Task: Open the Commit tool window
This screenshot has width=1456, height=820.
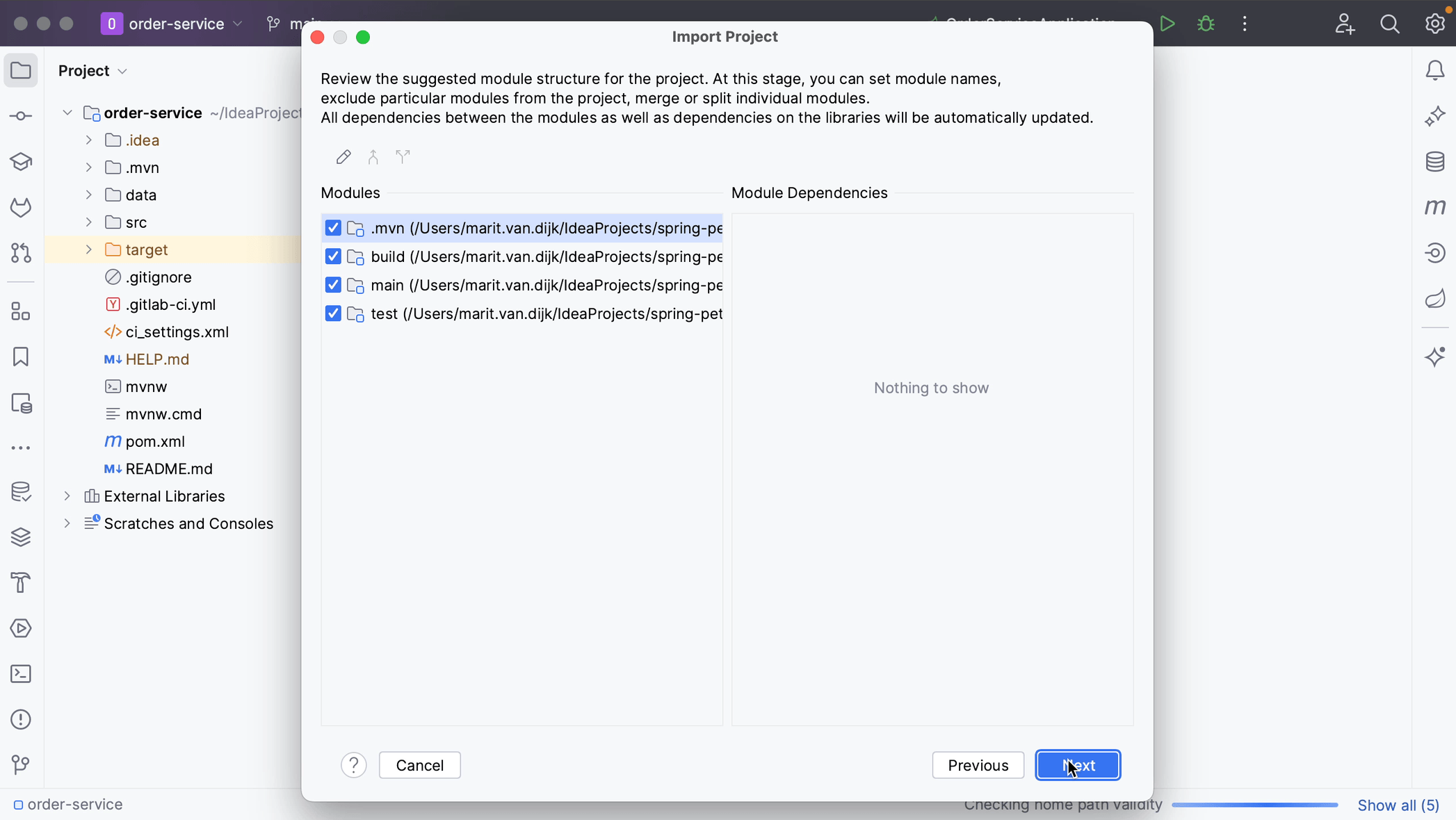Action: [20, 115]
